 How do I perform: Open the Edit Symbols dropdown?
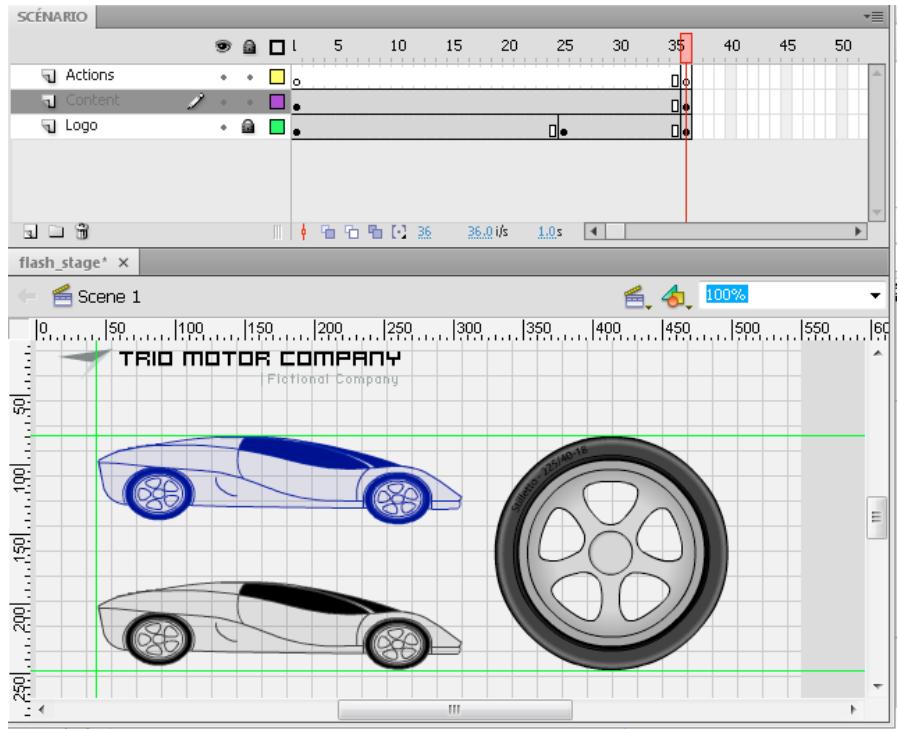click(x=671, y=296)
